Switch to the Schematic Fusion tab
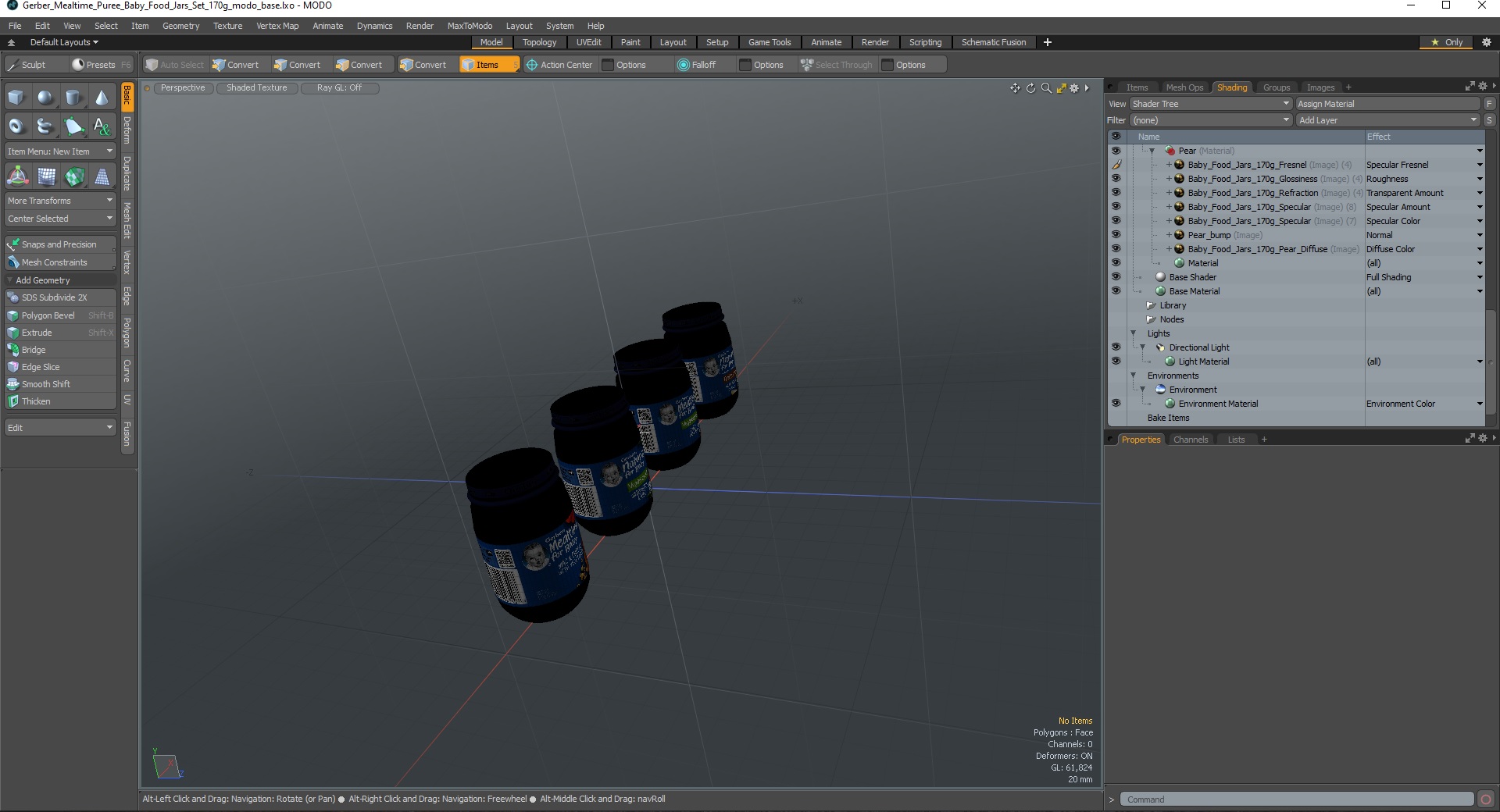 point(994,42)
